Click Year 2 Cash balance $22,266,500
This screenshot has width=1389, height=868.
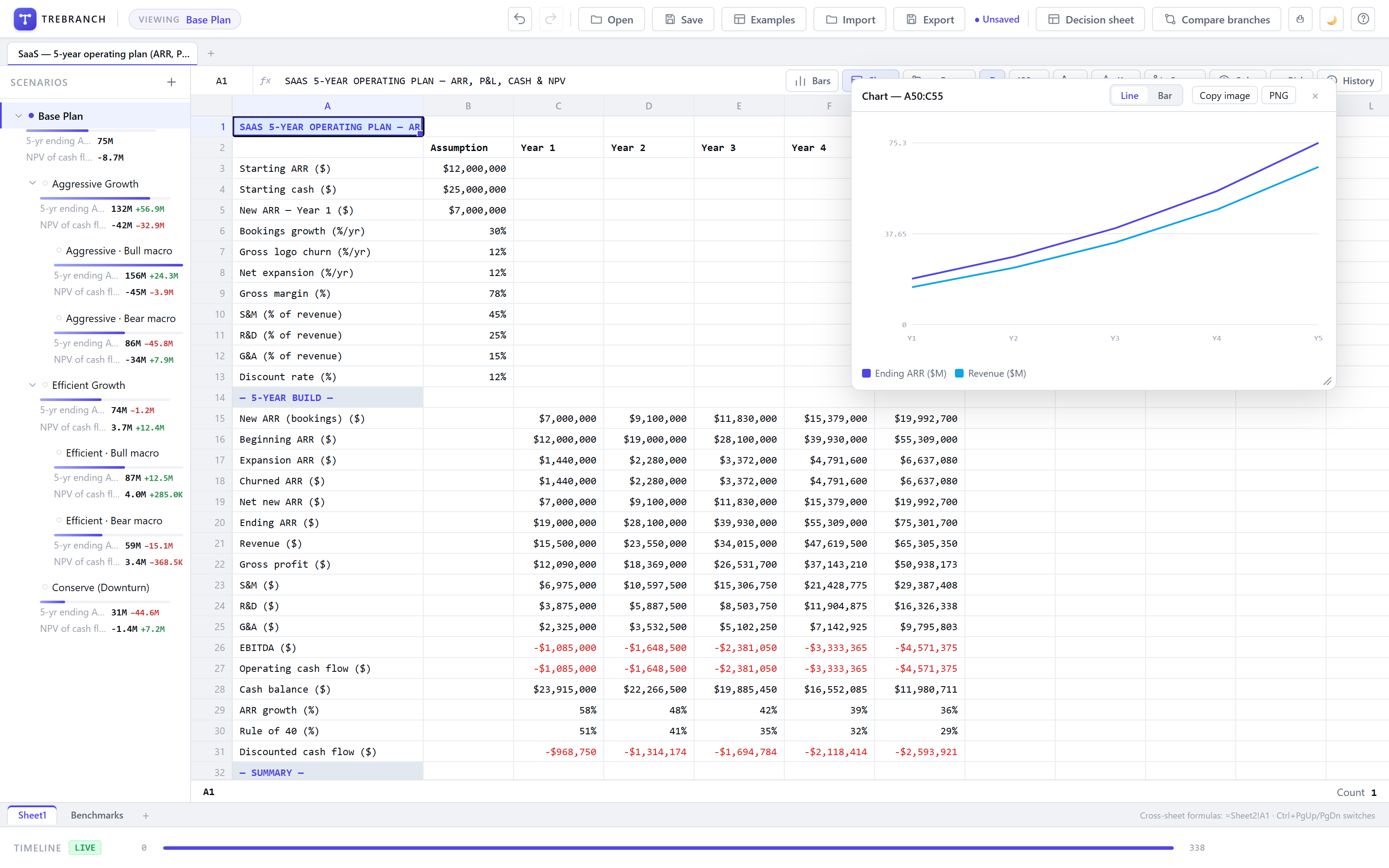tap(648, 689)
